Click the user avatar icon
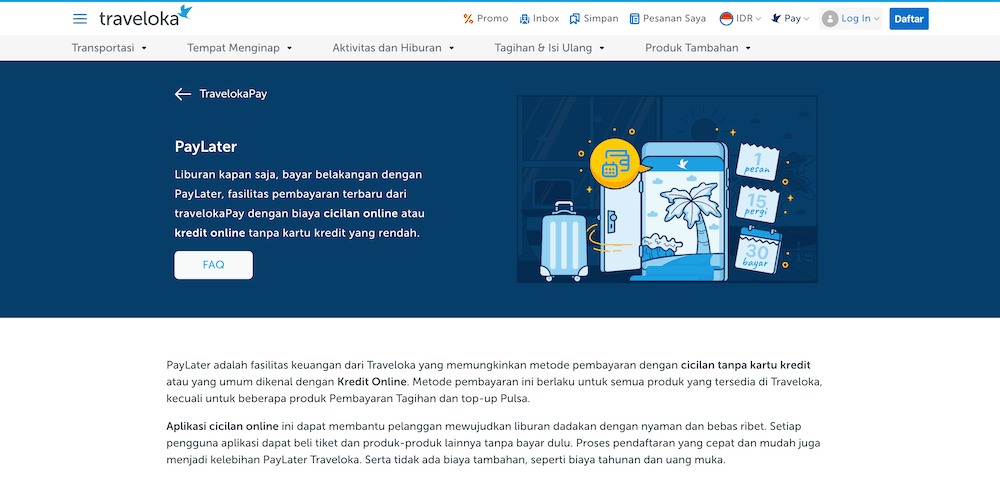Screen dimensions: 1000x487 pos(830,18)
